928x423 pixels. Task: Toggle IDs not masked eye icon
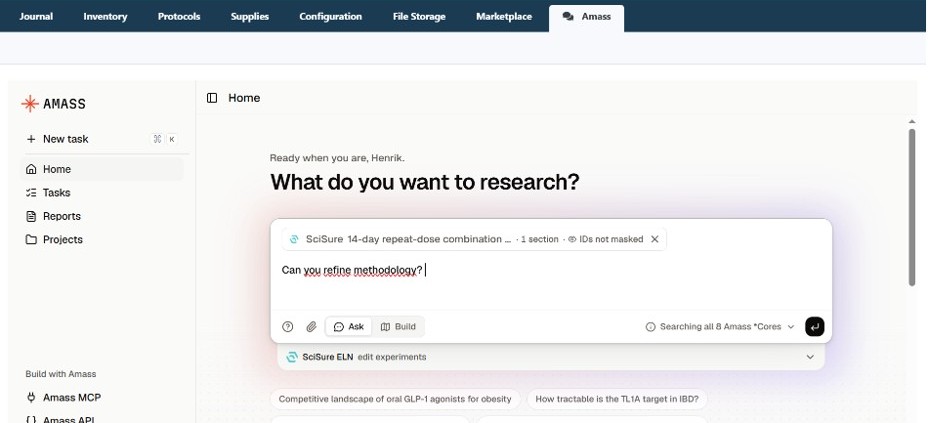[x=572, y=240]
